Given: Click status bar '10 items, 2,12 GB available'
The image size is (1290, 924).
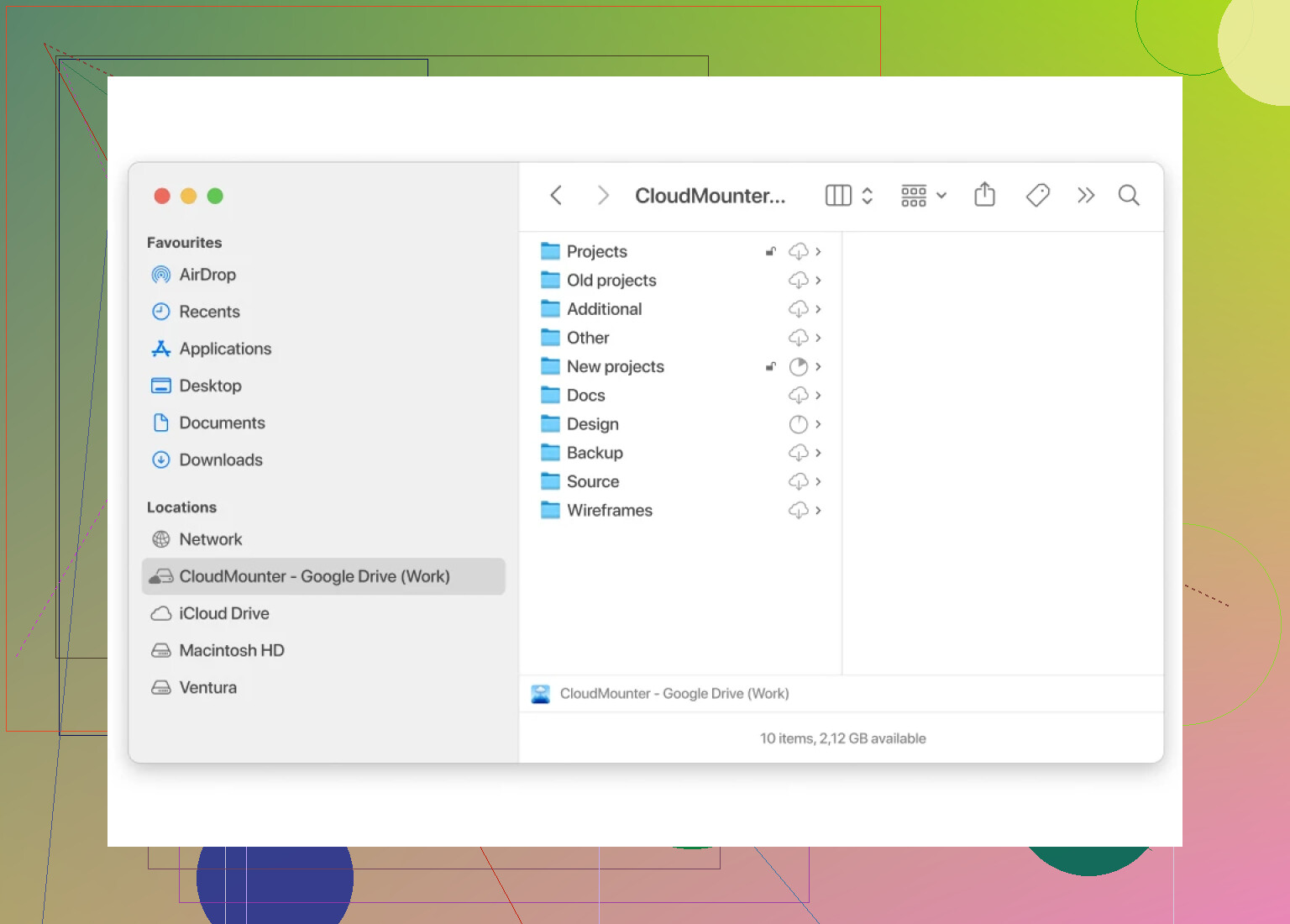Looking at the screenshot, I should click(842, 738).
